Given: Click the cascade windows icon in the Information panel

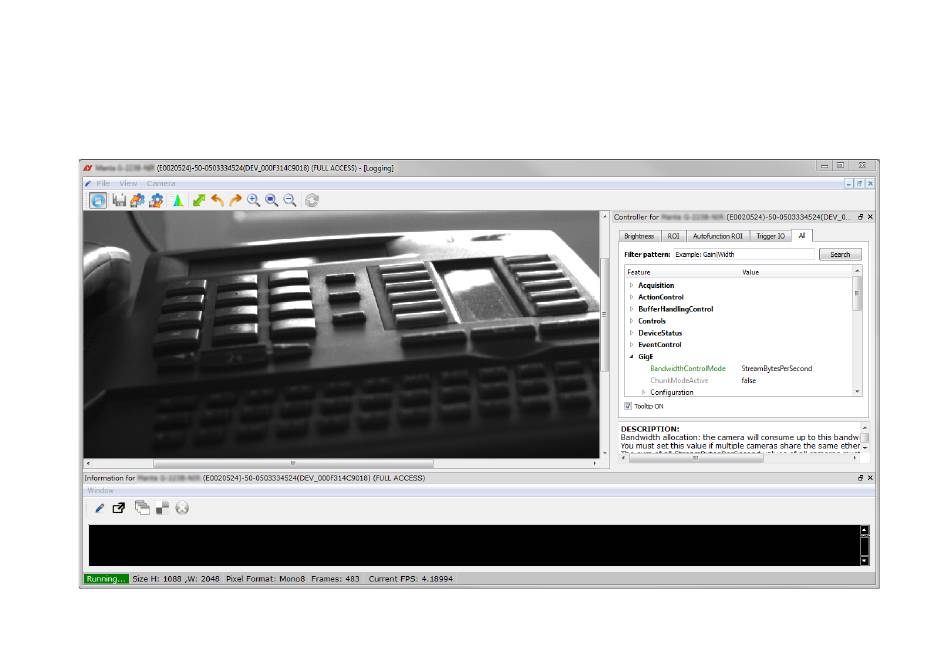Looking at the screenshot, I should click(142, 508).
